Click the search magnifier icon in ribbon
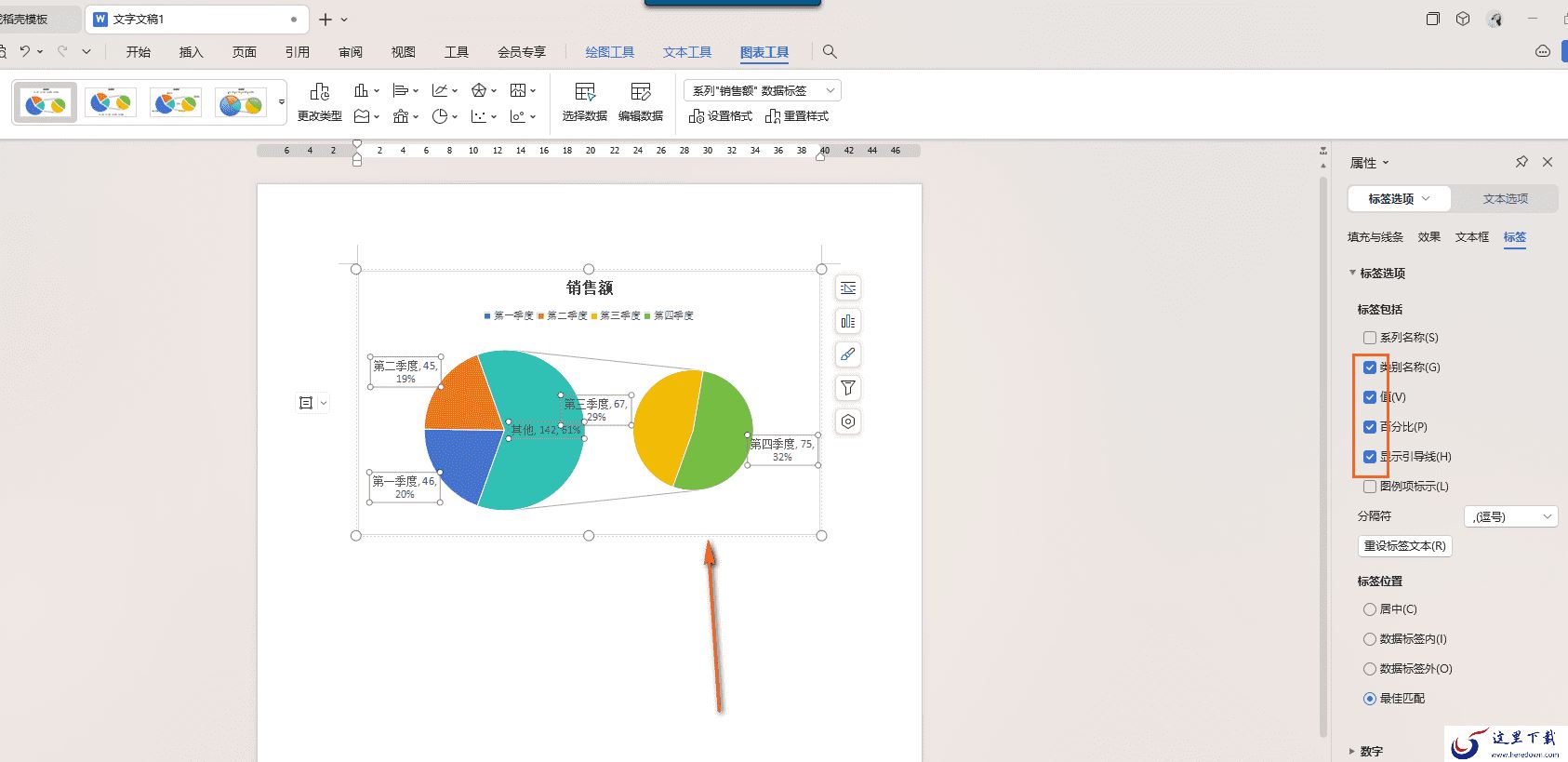 click(x=830, y=52)
